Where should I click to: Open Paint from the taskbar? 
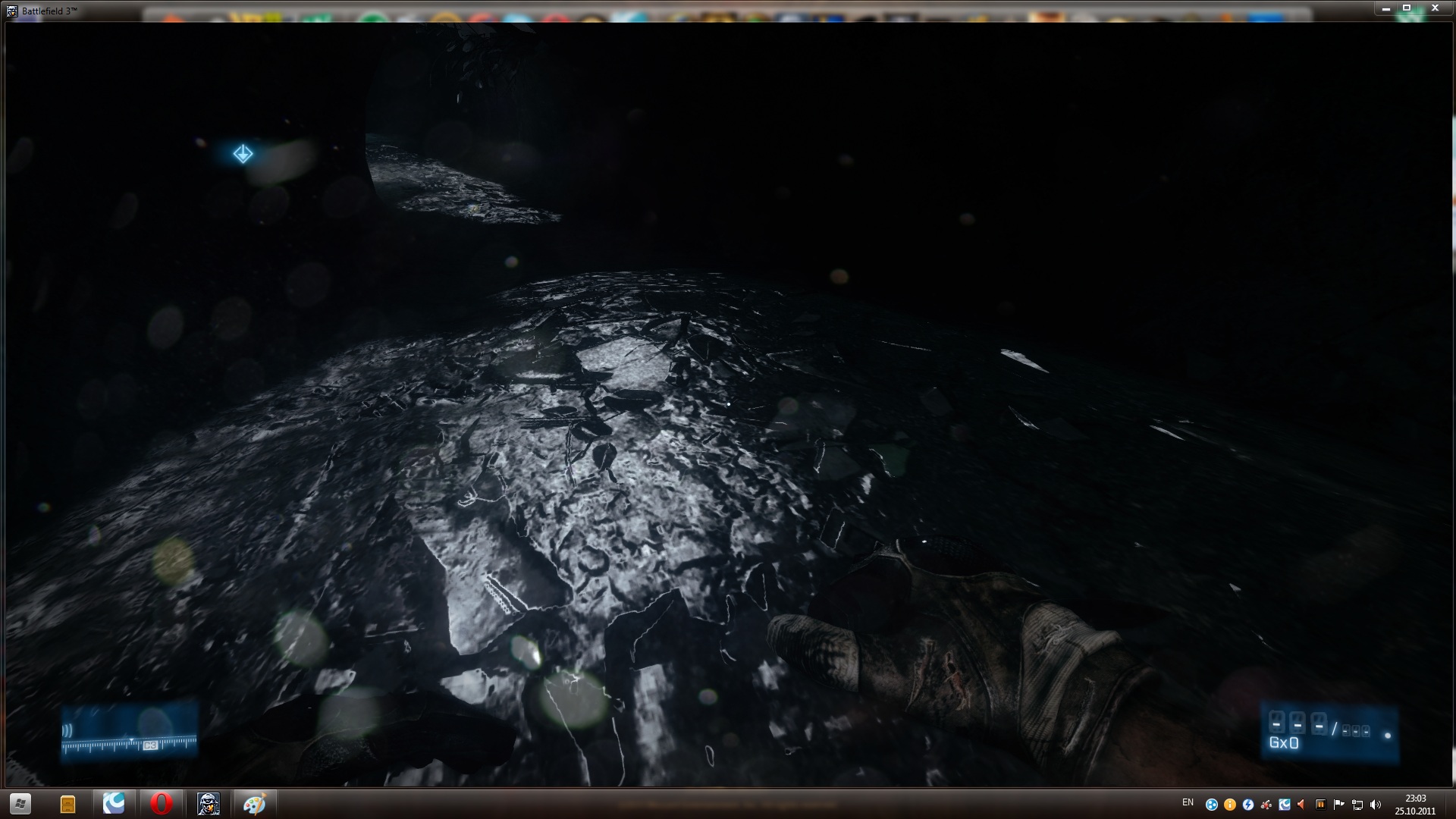coord(254,803)
